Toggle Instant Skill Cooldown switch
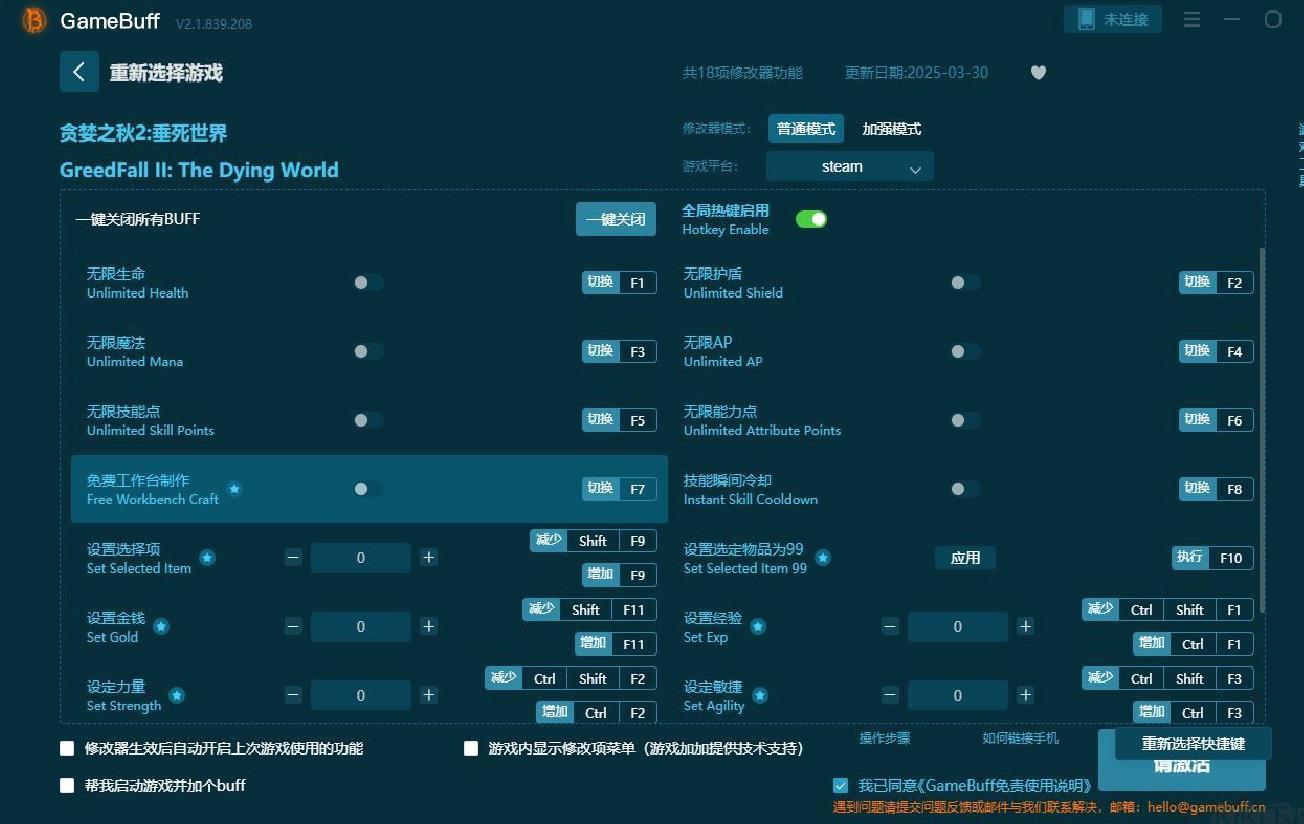Screen dimensions: 1304x824 (x=965, y=489)
